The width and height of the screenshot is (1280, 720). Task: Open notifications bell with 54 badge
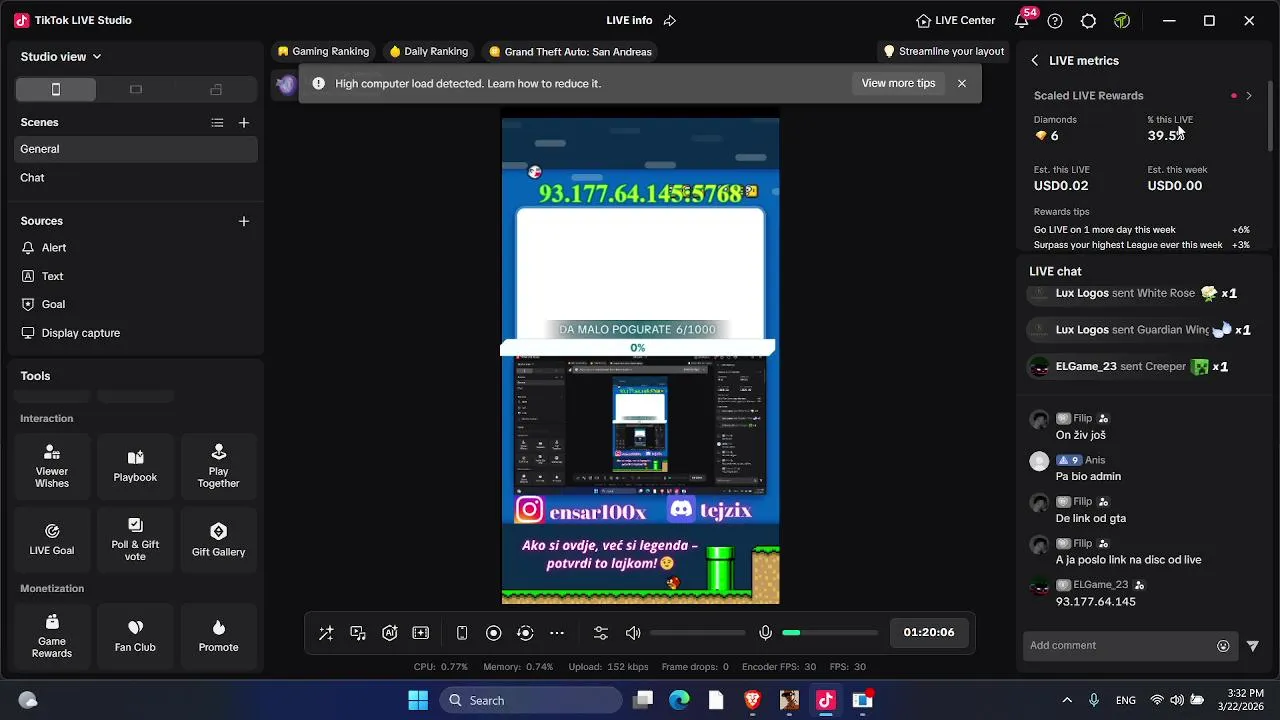[1022, 20]
